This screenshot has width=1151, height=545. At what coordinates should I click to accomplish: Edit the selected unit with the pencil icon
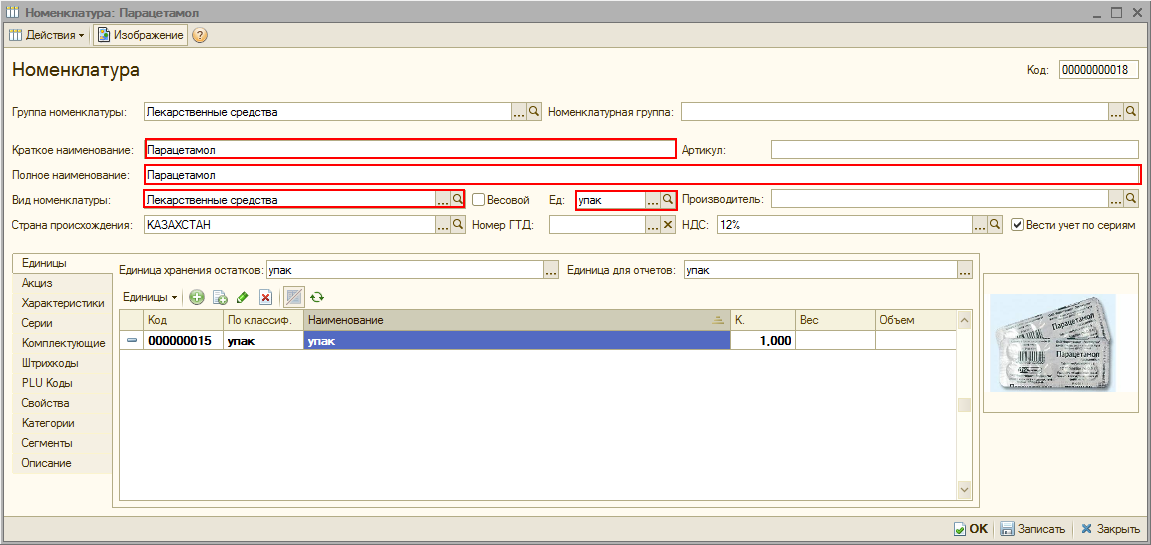(242, 297)
